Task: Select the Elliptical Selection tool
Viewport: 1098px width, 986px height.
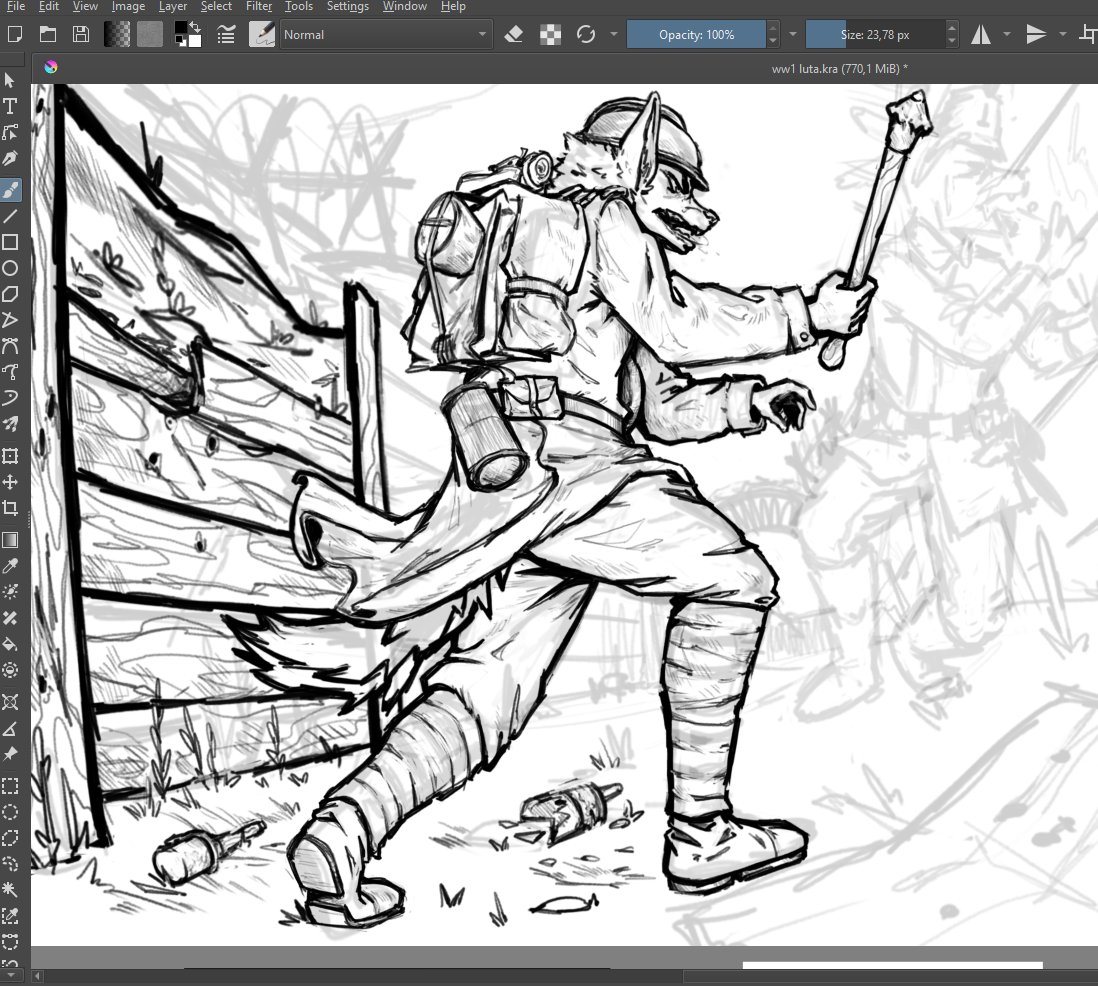Action: 10,812
